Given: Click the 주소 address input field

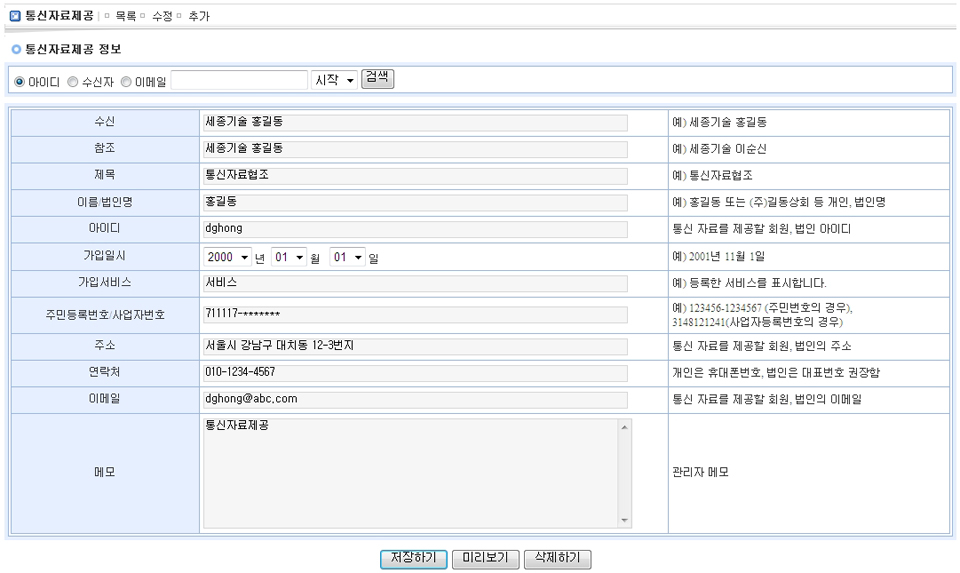Looking at the screenshot, I should [x=414, y=347].
